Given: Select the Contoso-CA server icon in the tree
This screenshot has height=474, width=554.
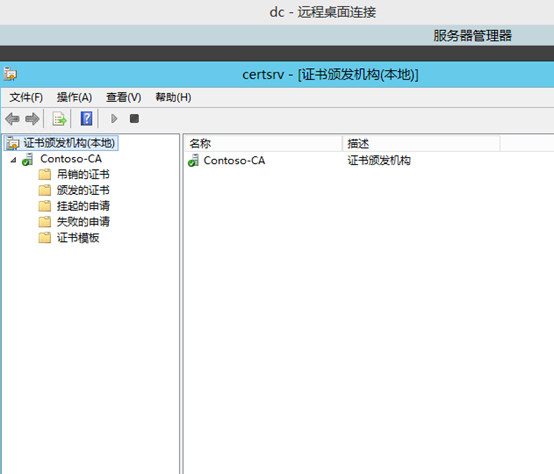Looking at the screenshot, I should pos(28,159).
